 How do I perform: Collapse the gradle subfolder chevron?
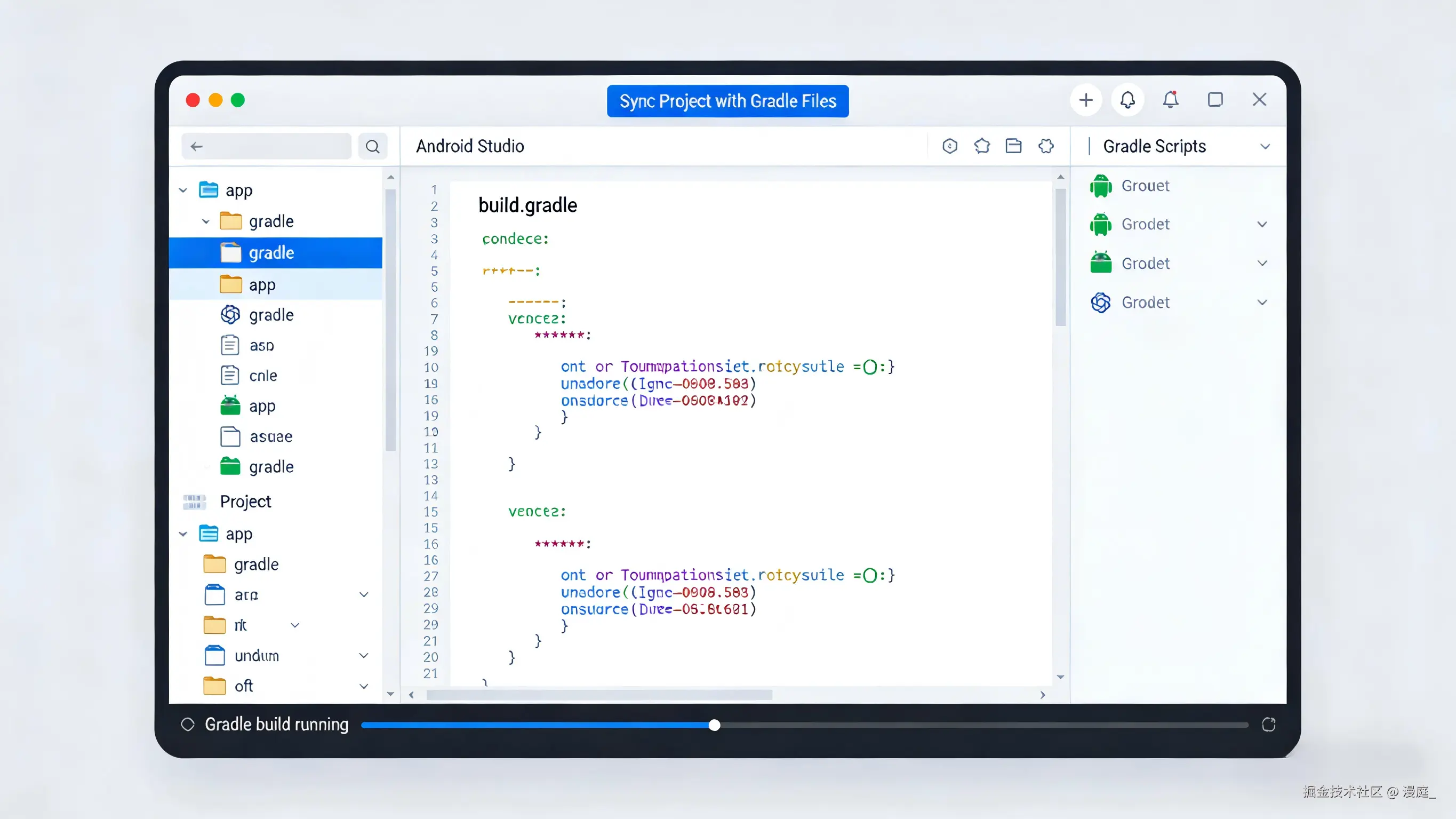click(x=206, y=222)
